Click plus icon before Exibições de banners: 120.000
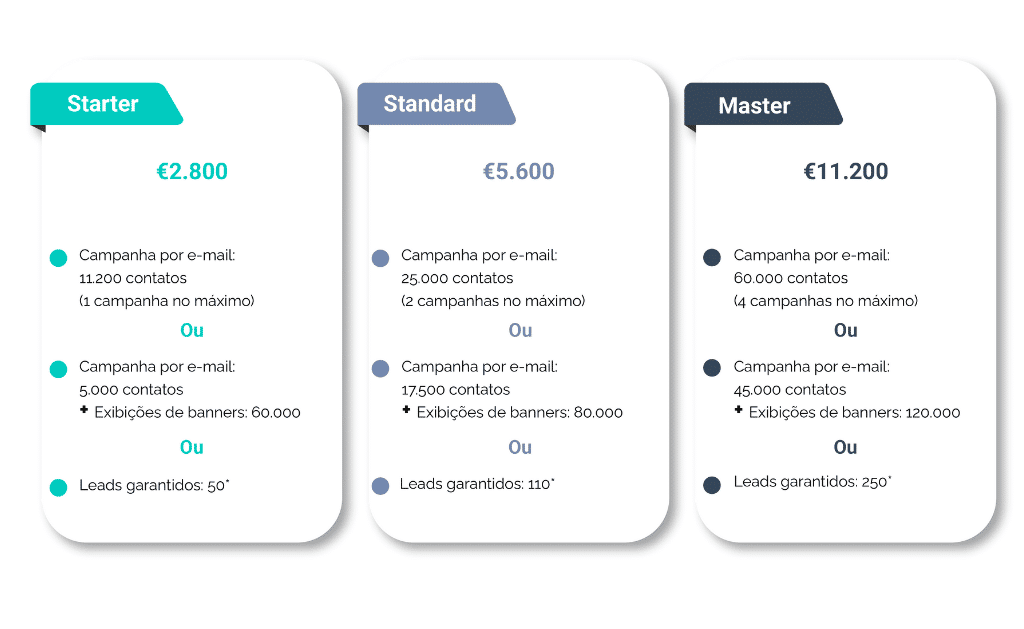 point(738,410)
